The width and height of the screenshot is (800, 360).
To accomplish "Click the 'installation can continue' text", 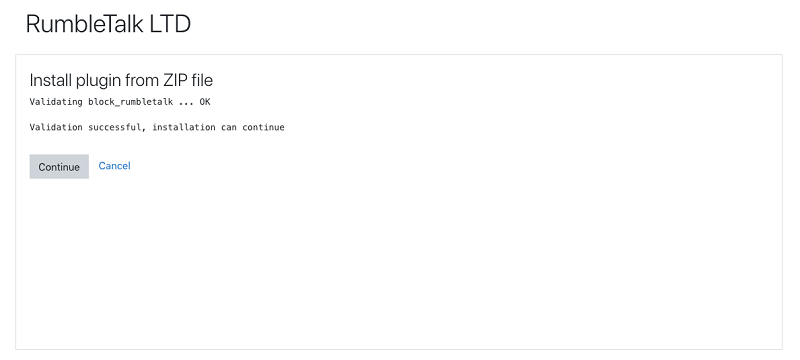I will (218, 127).
